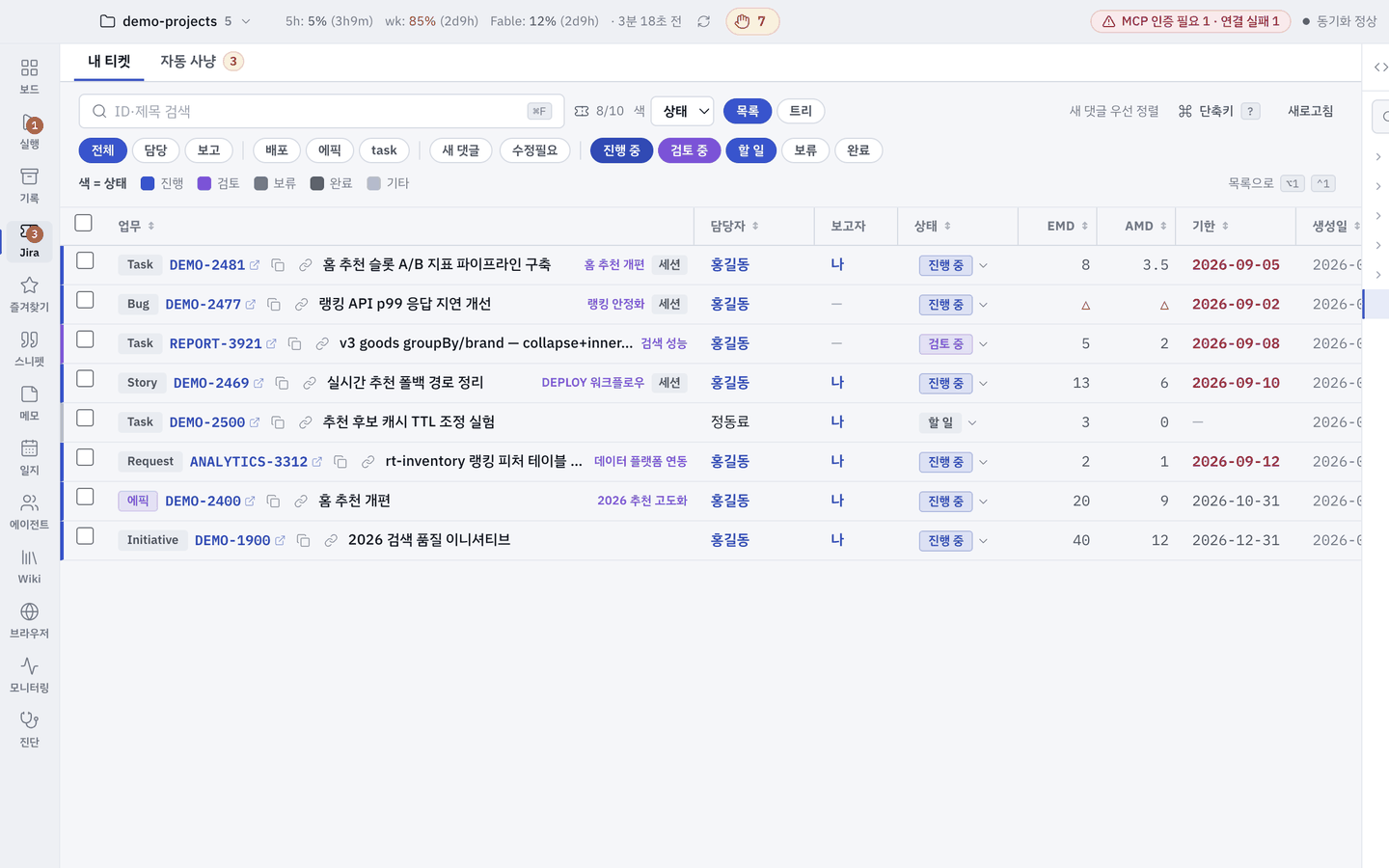Image resolution: width=1389 pixels, height=868 pixels.
Task: Check the DEMO-1900 row checkbox
Action: pyautogui.click(x=85, y=536)
